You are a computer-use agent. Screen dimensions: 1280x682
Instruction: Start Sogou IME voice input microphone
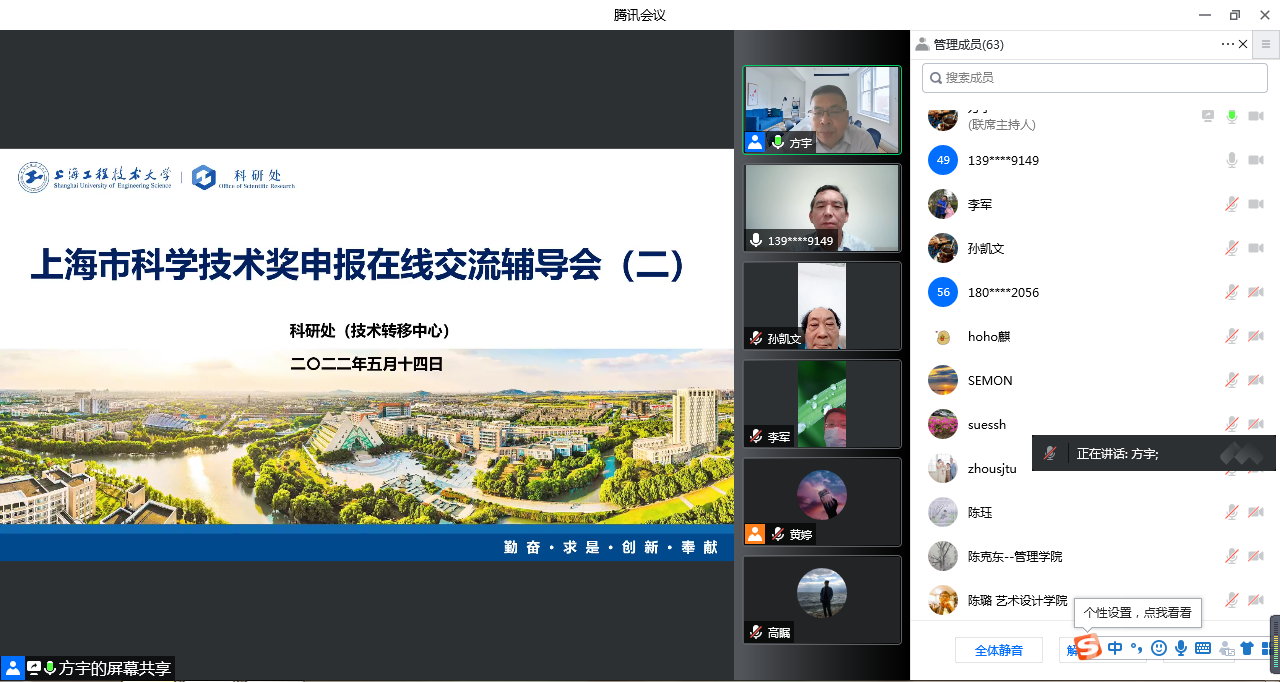[x=1181, y=648]
